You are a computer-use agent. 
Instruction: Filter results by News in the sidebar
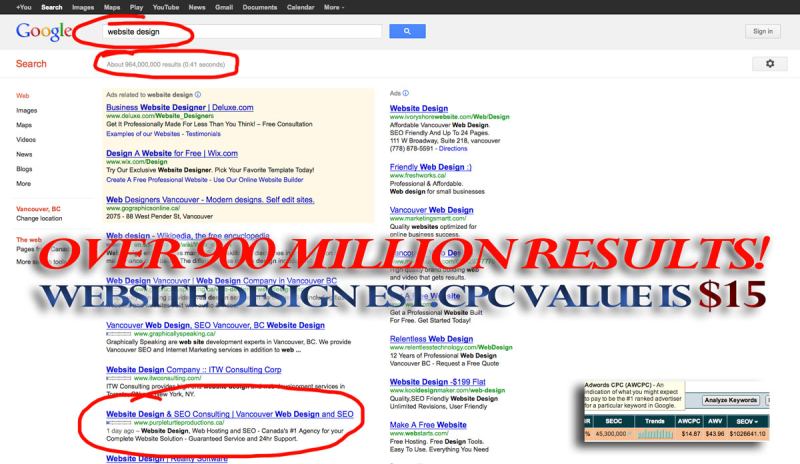point(24,154)
